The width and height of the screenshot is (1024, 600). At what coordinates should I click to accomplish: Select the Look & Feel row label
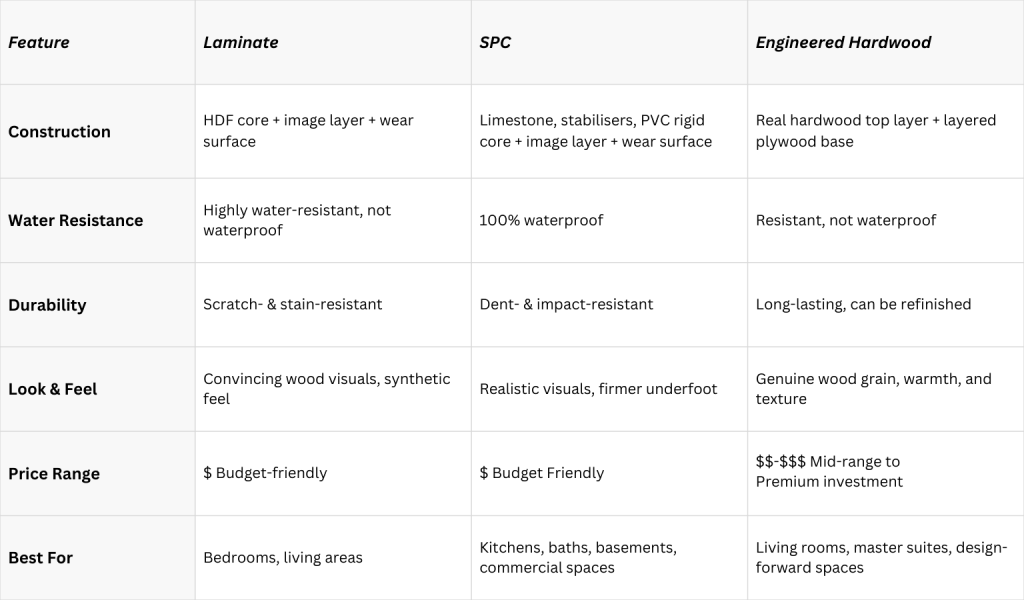pos(52,389)
